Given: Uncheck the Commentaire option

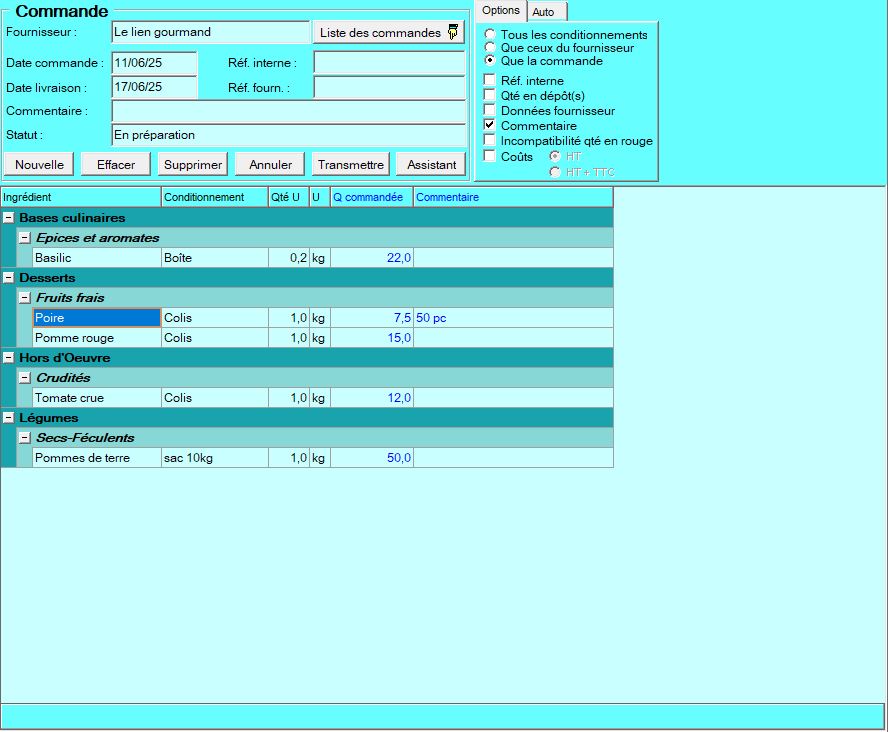Looking at the screenshot, I should pyautogui.click(x=489, y=126).
